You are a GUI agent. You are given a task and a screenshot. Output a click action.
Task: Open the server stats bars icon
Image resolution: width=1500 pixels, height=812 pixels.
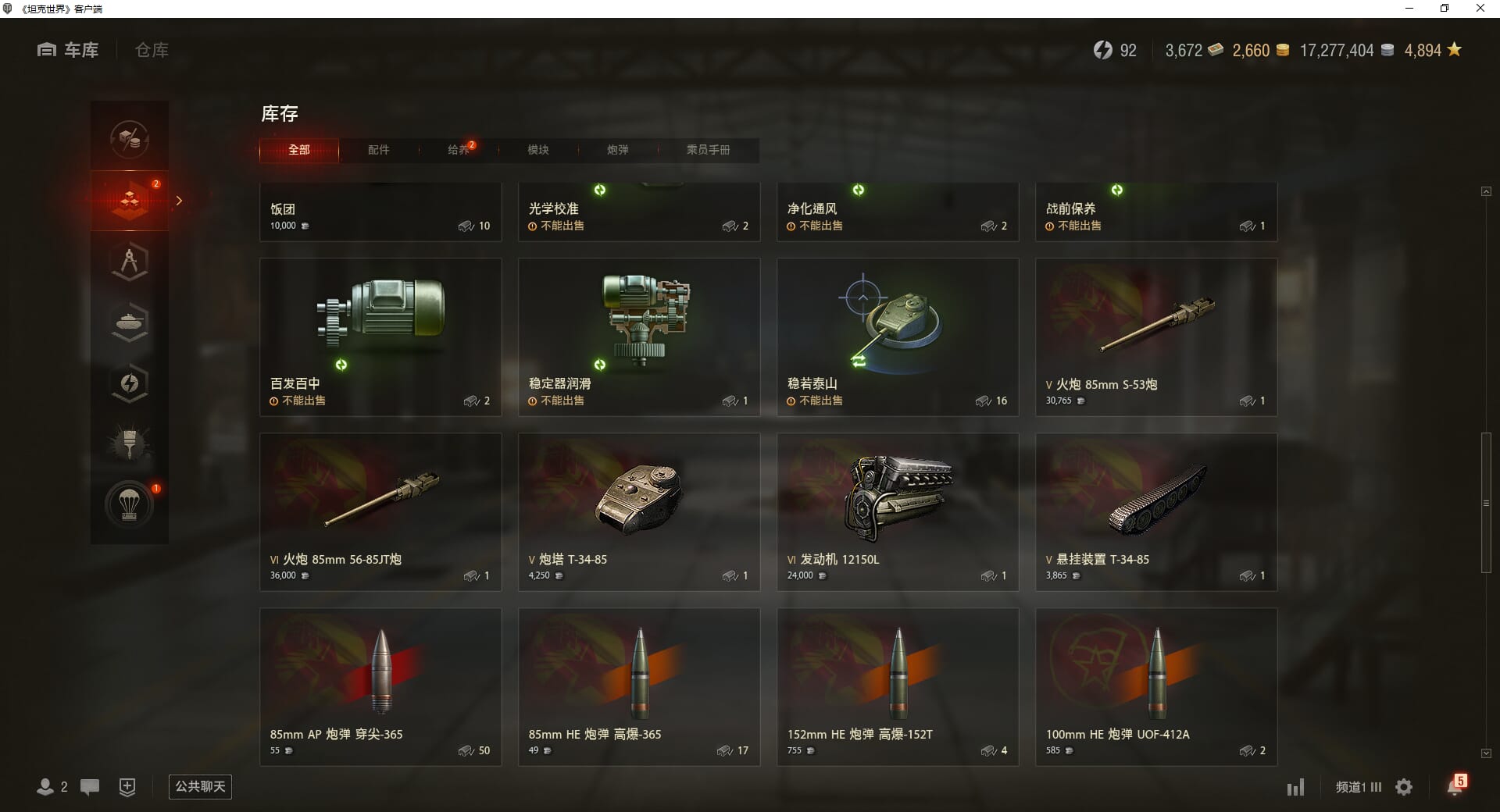point(1296,787)
